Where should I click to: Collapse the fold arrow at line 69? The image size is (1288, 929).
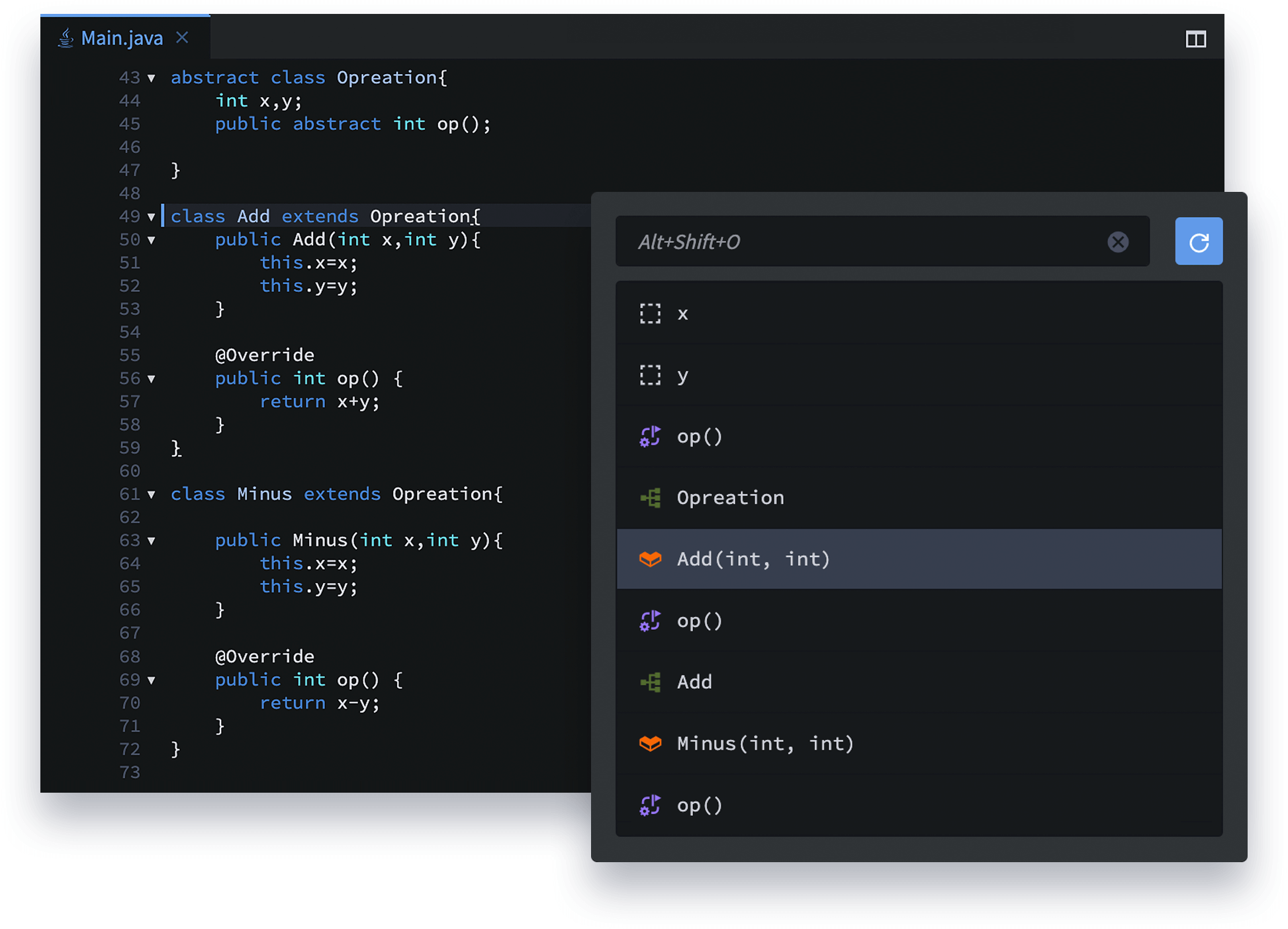click(152, 680)
